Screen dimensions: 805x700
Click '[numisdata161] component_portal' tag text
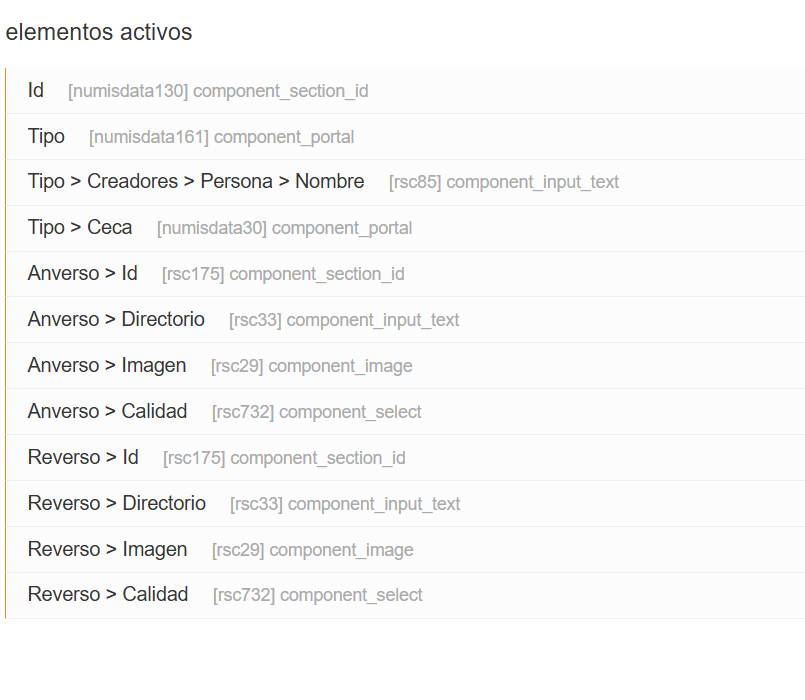[x=221, y=137]
